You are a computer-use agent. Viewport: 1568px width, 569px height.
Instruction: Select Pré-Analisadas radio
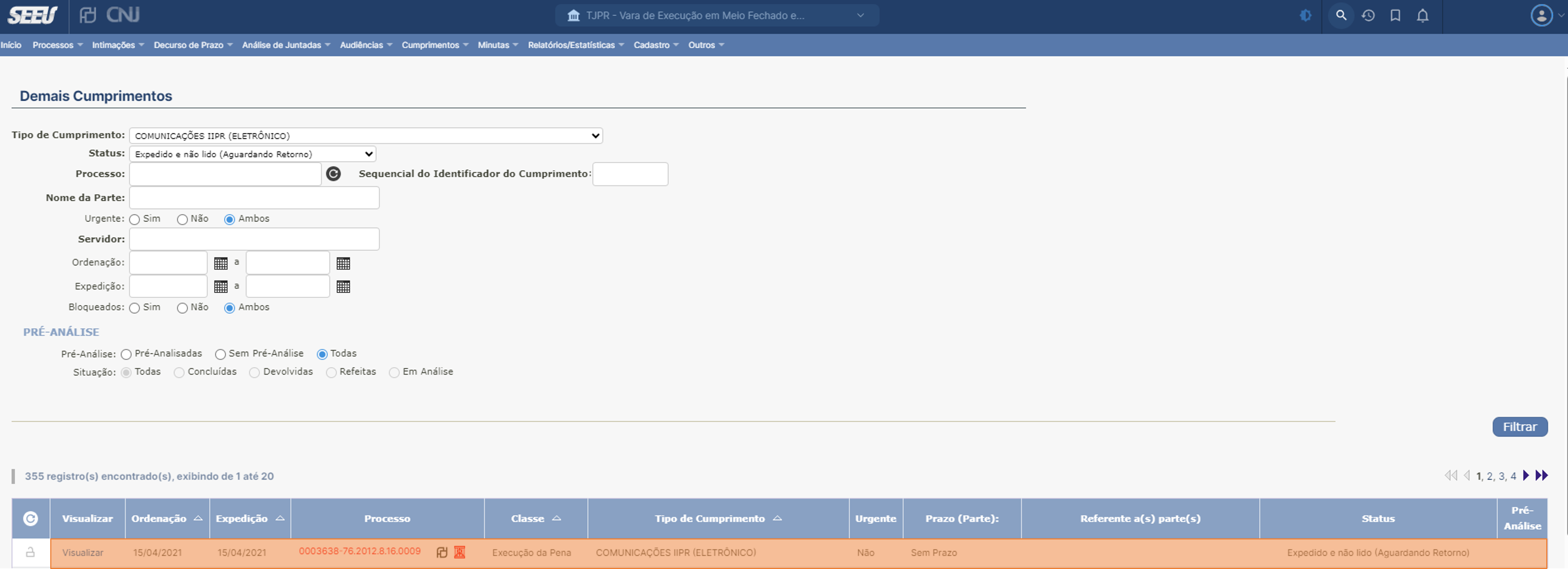click(126, 355)
